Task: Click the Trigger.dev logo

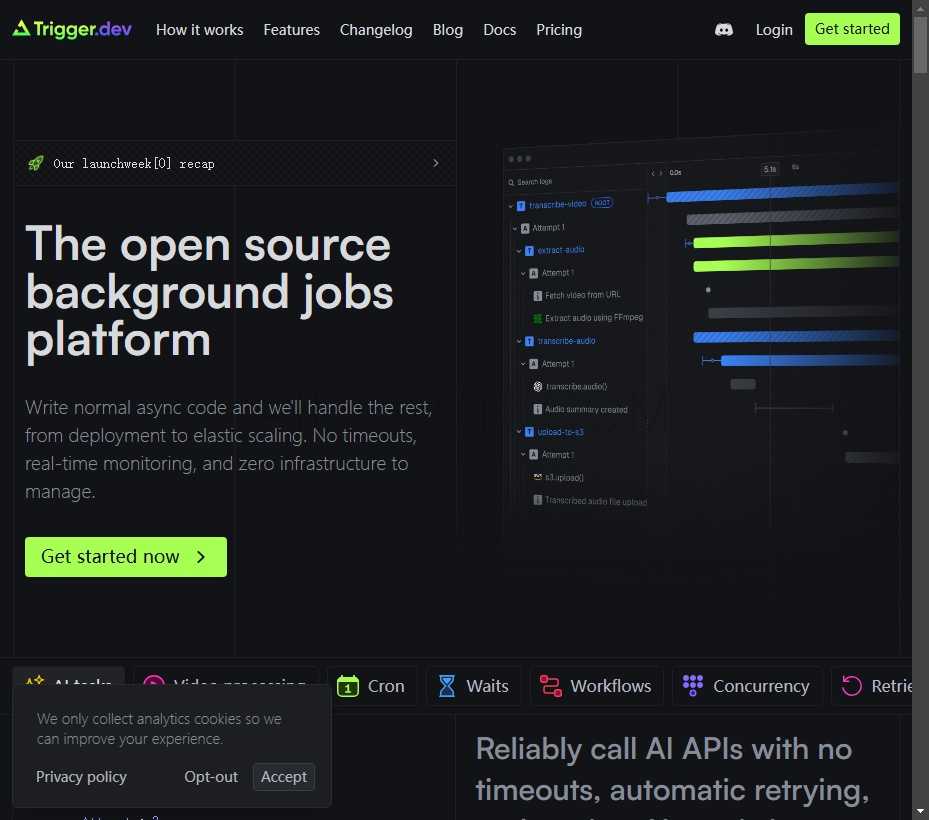Action: point(72,29)
